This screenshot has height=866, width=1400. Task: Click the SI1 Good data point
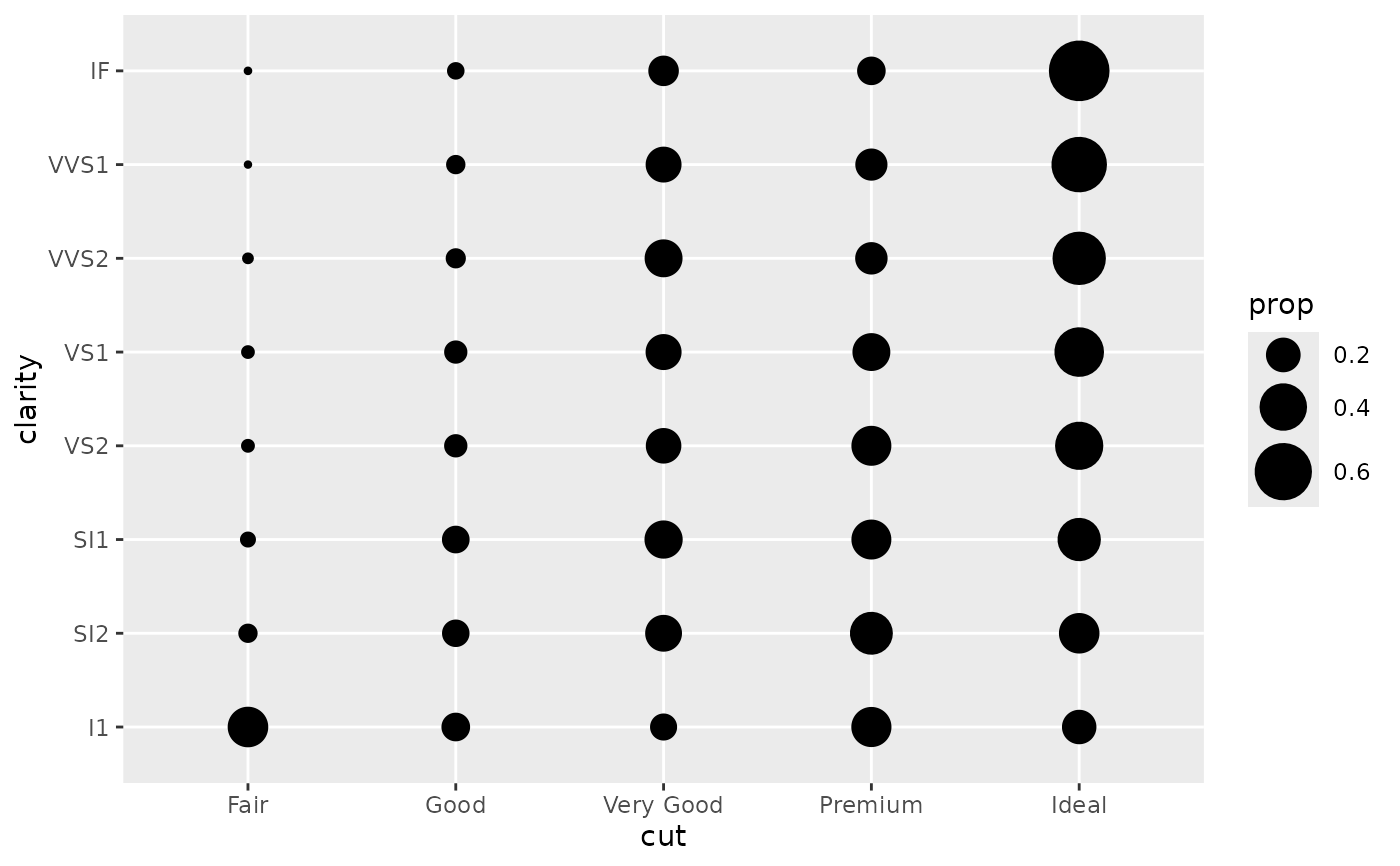[455, 540]
